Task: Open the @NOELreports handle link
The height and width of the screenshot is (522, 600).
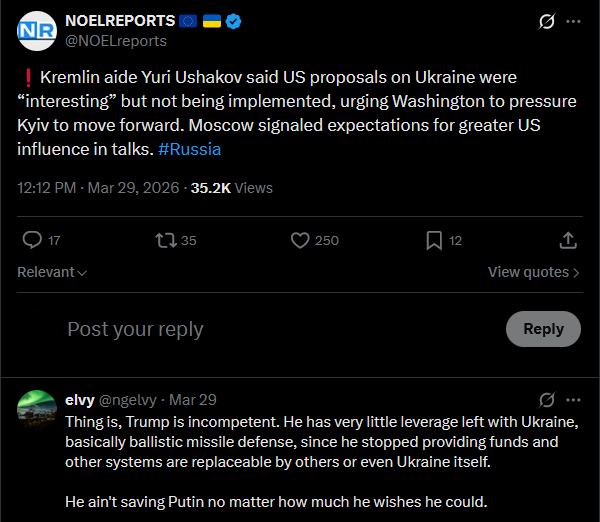Action: 115,41
